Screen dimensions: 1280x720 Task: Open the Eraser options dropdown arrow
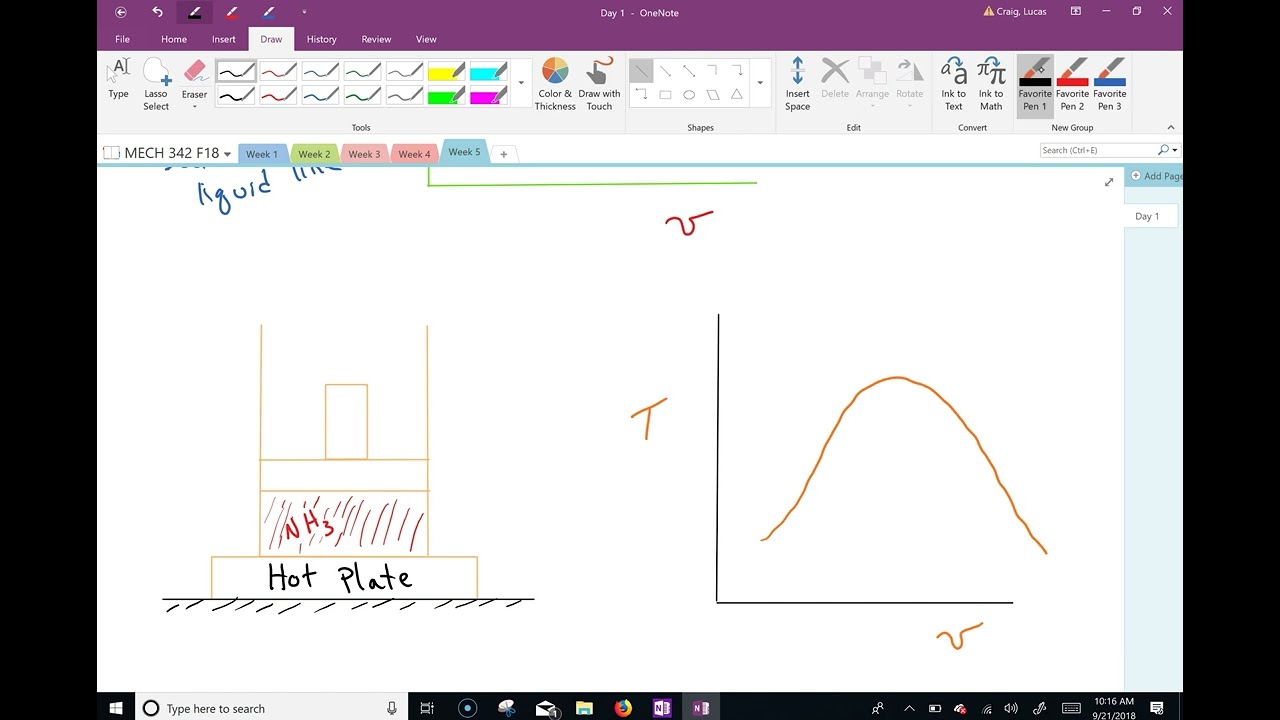point(194,107)
